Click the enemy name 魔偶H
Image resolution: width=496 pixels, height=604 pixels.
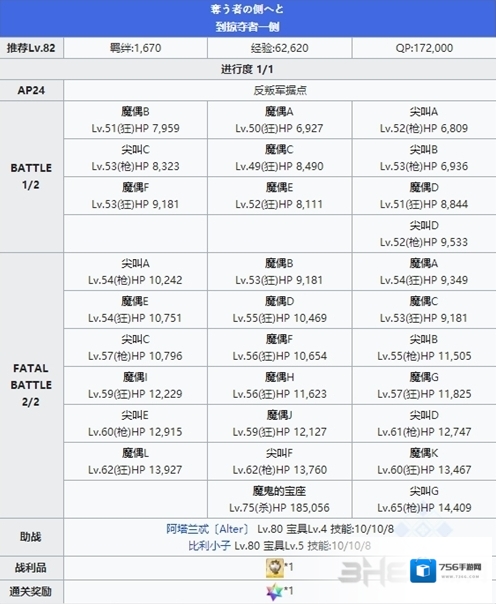280,377
